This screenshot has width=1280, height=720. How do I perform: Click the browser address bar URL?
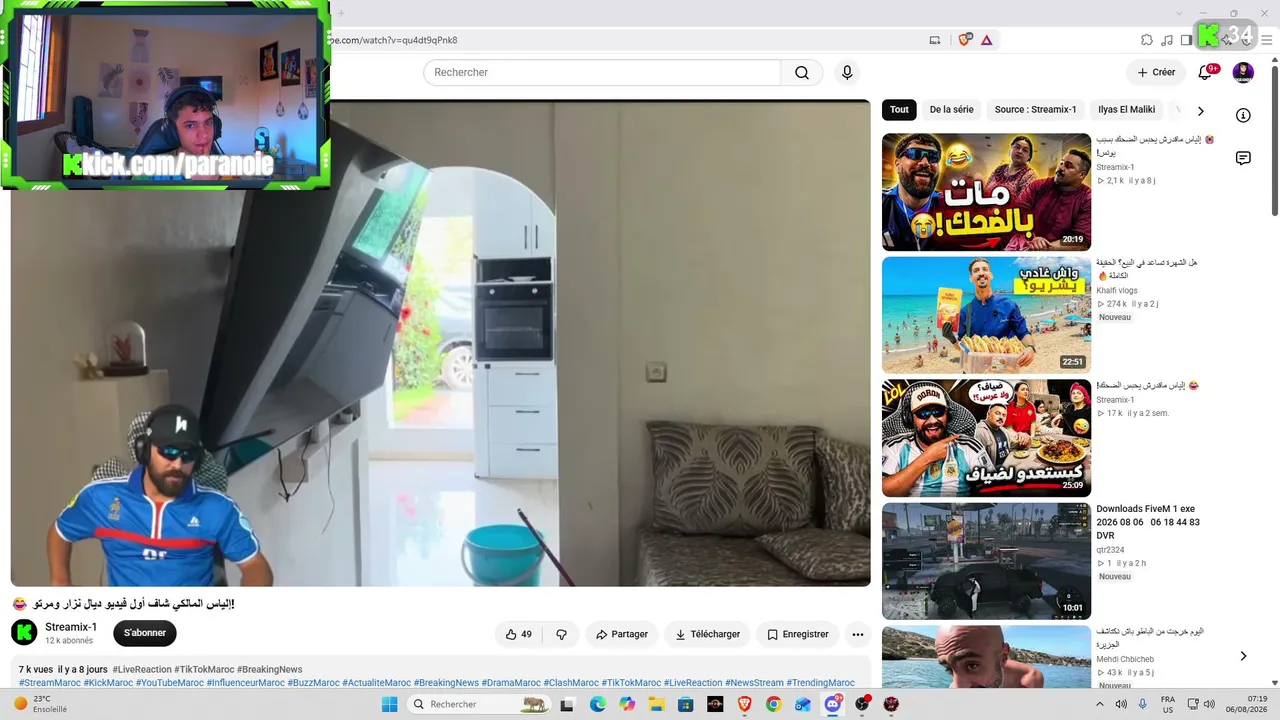tap(394, 40)
